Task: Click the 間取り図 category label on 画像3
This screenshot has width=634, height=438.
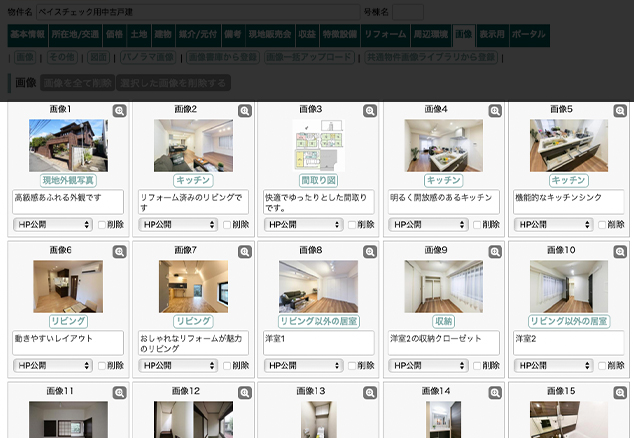Action: pos(319,180)
